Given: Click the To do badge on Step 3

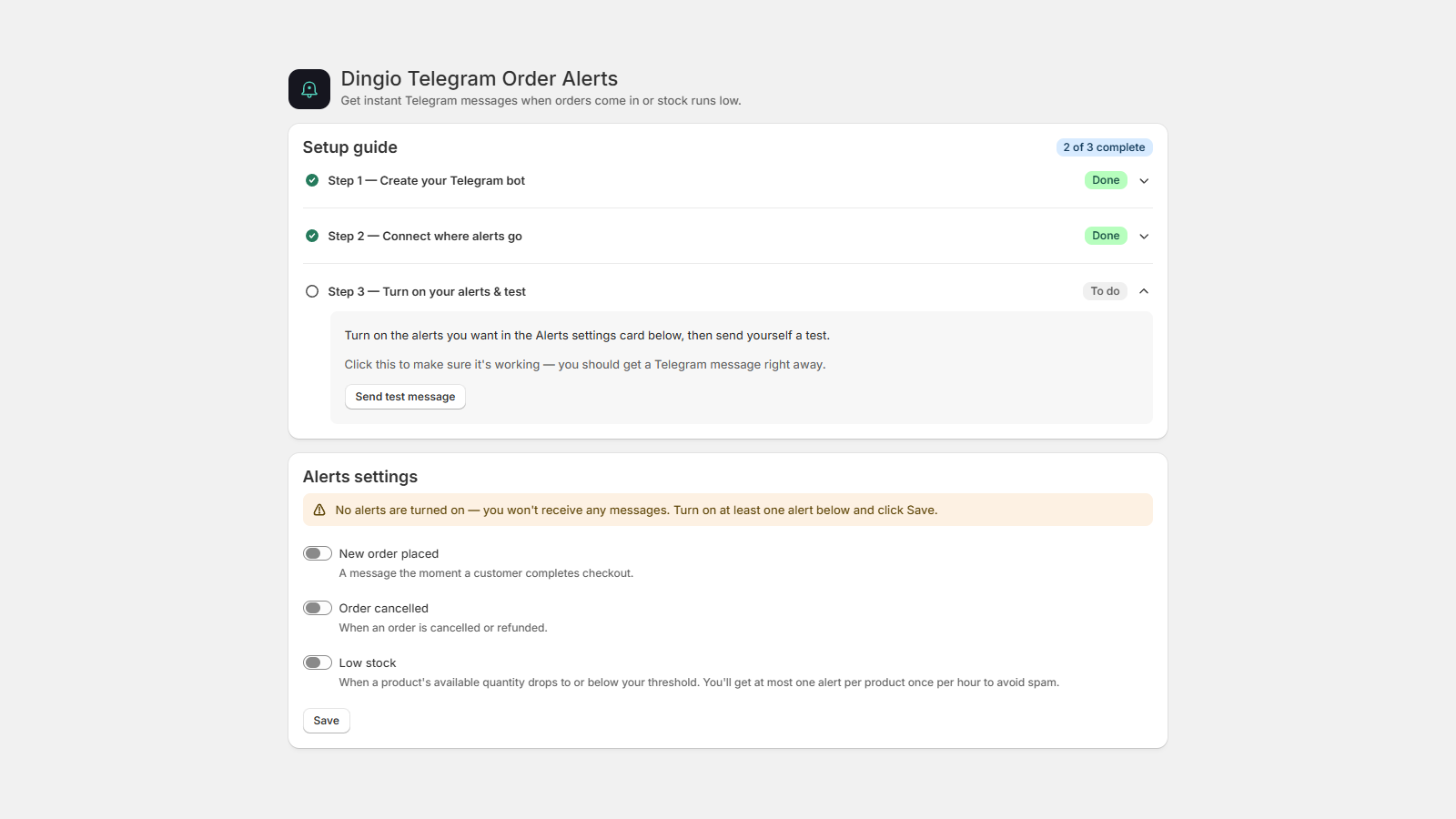Looking at the screenshot, I should pyautogui.click(x=1105, y=291).
